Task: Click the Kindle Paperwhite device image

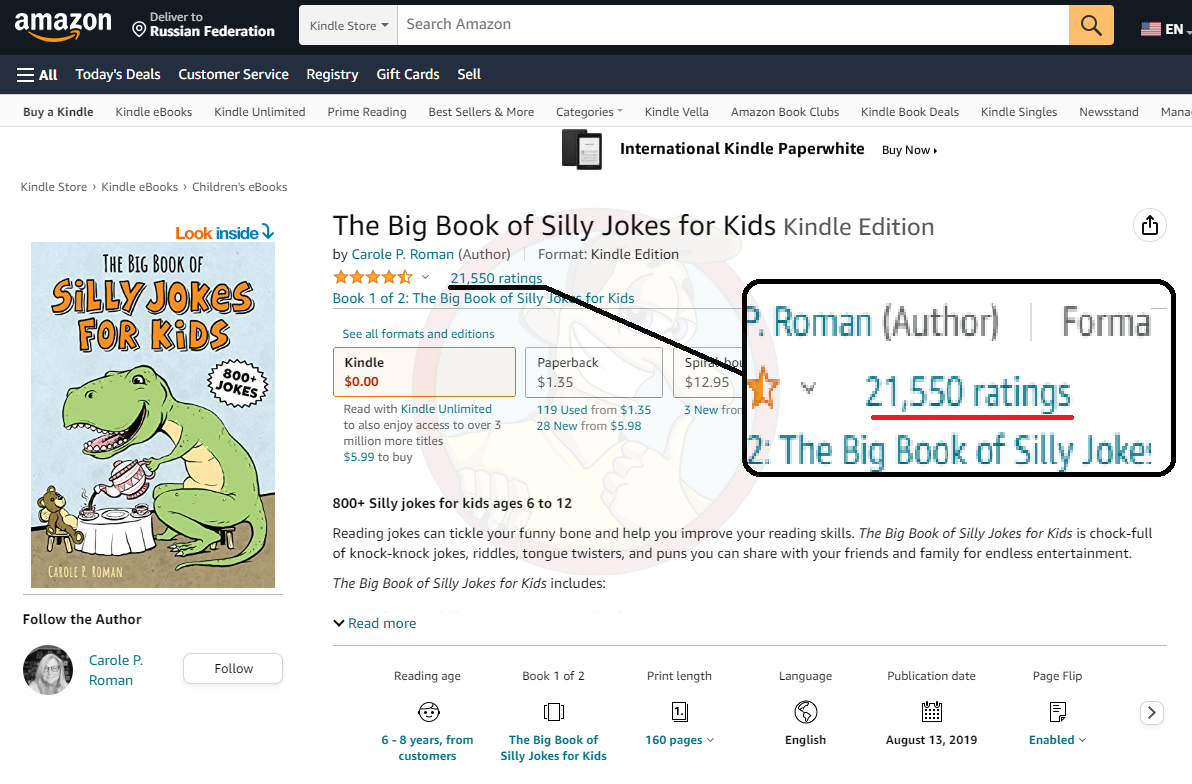Action: click(x=581, y=149)
